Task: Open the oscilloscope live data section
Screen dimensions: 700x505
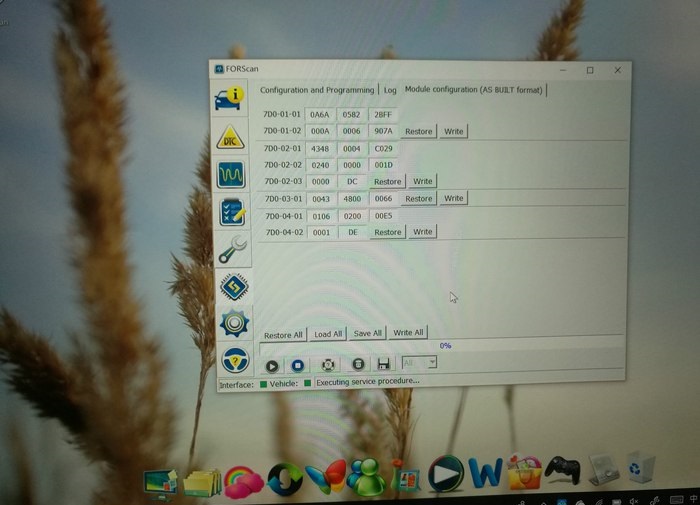Action: (x=231, y=175)
